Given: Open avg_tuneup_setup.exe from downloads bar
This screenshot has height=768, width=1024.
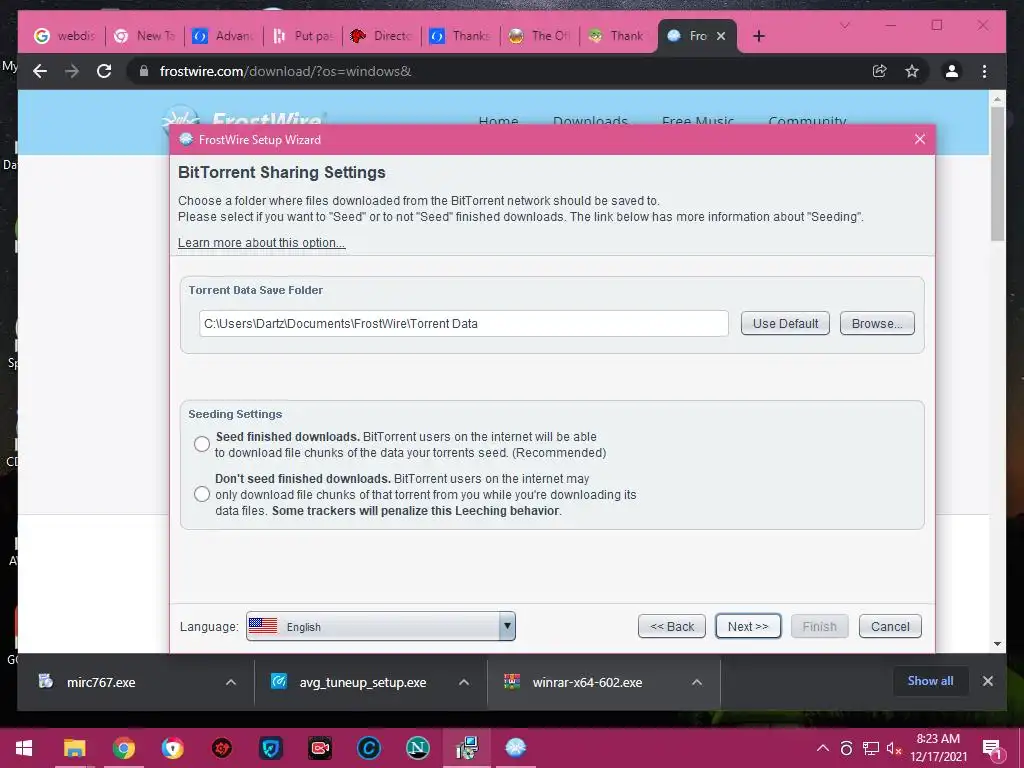Looking at the screenshot, I should tap(362, 682).
